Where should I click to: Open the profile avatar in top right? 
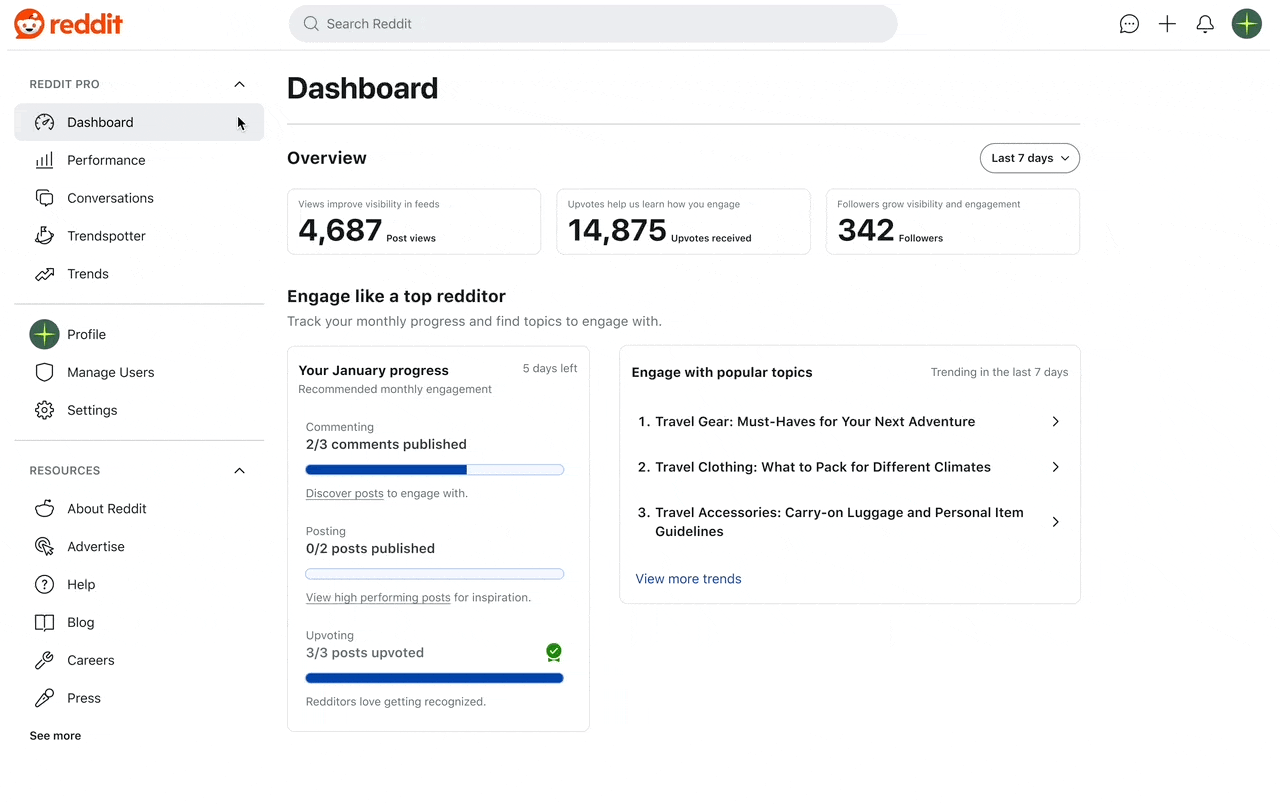click(x=1247, y=23)
